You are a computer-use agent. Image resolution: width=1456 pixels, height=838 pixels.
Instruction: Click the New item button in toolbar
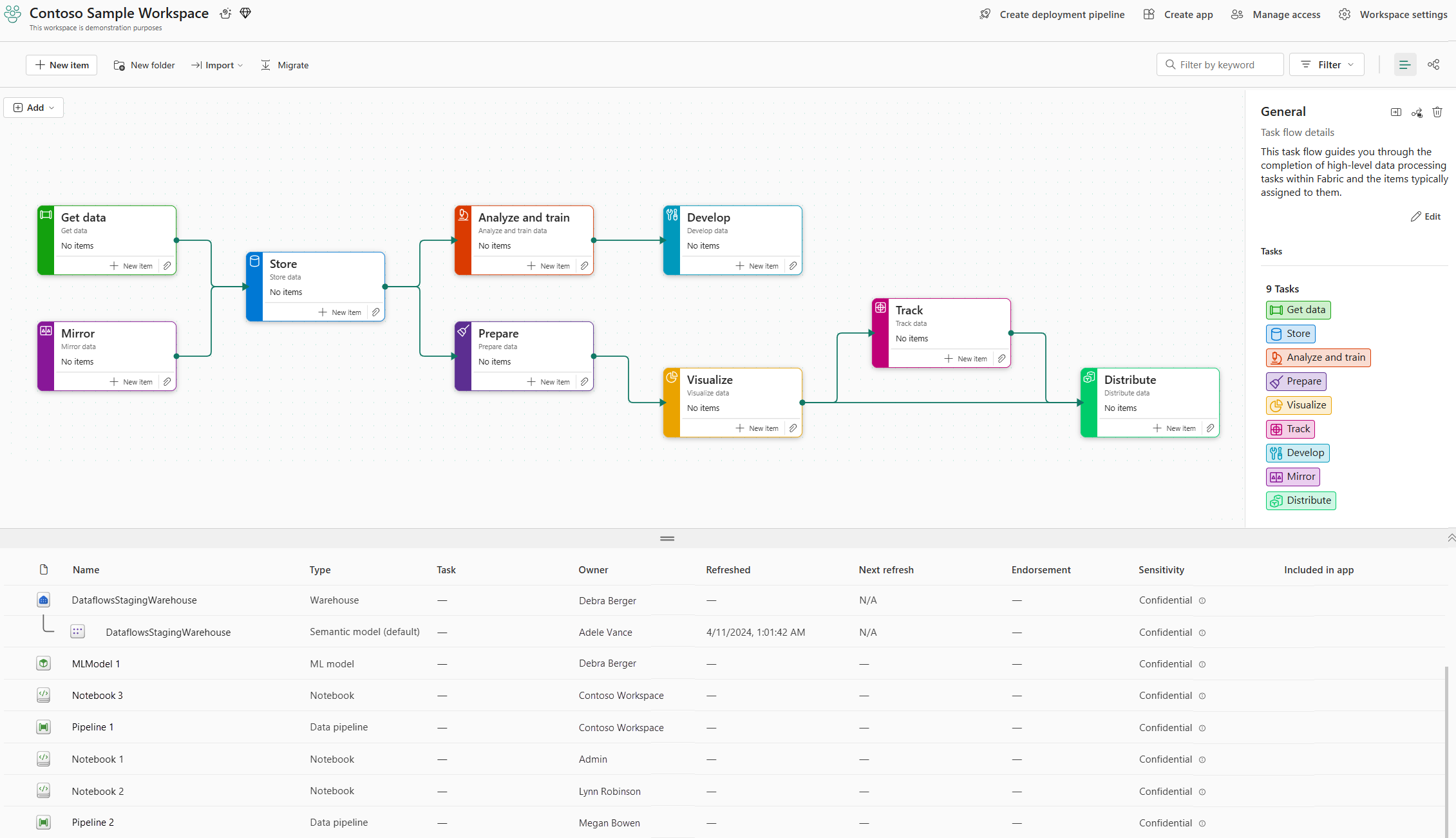point(61,65)
